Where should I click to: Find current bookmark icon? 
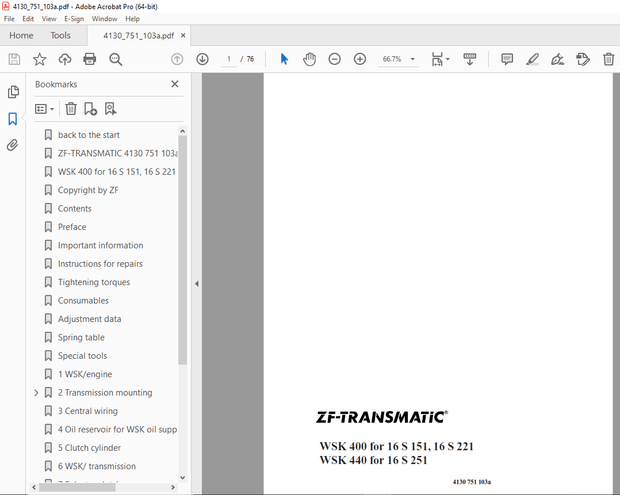point(110,108)
